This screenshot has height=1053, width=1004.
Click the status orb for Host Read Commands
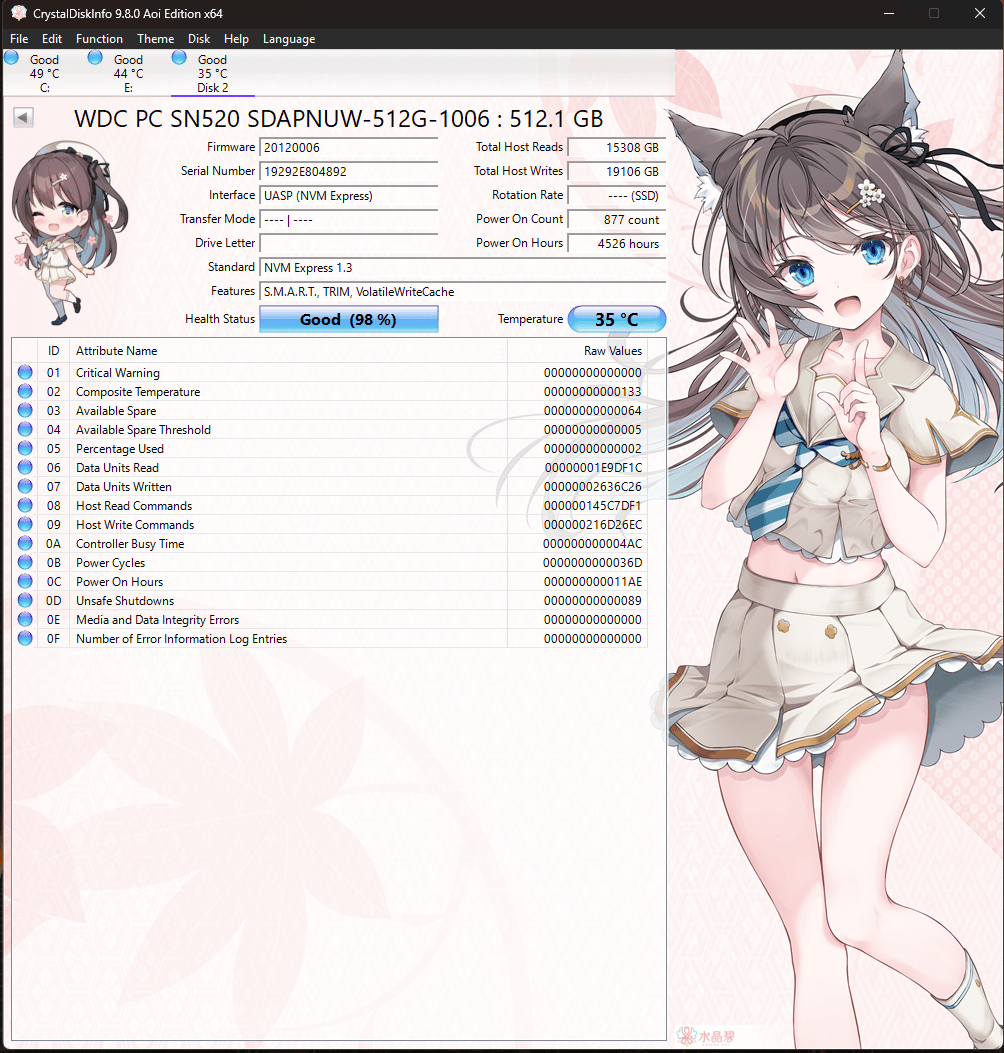click(x=26, y=505)
